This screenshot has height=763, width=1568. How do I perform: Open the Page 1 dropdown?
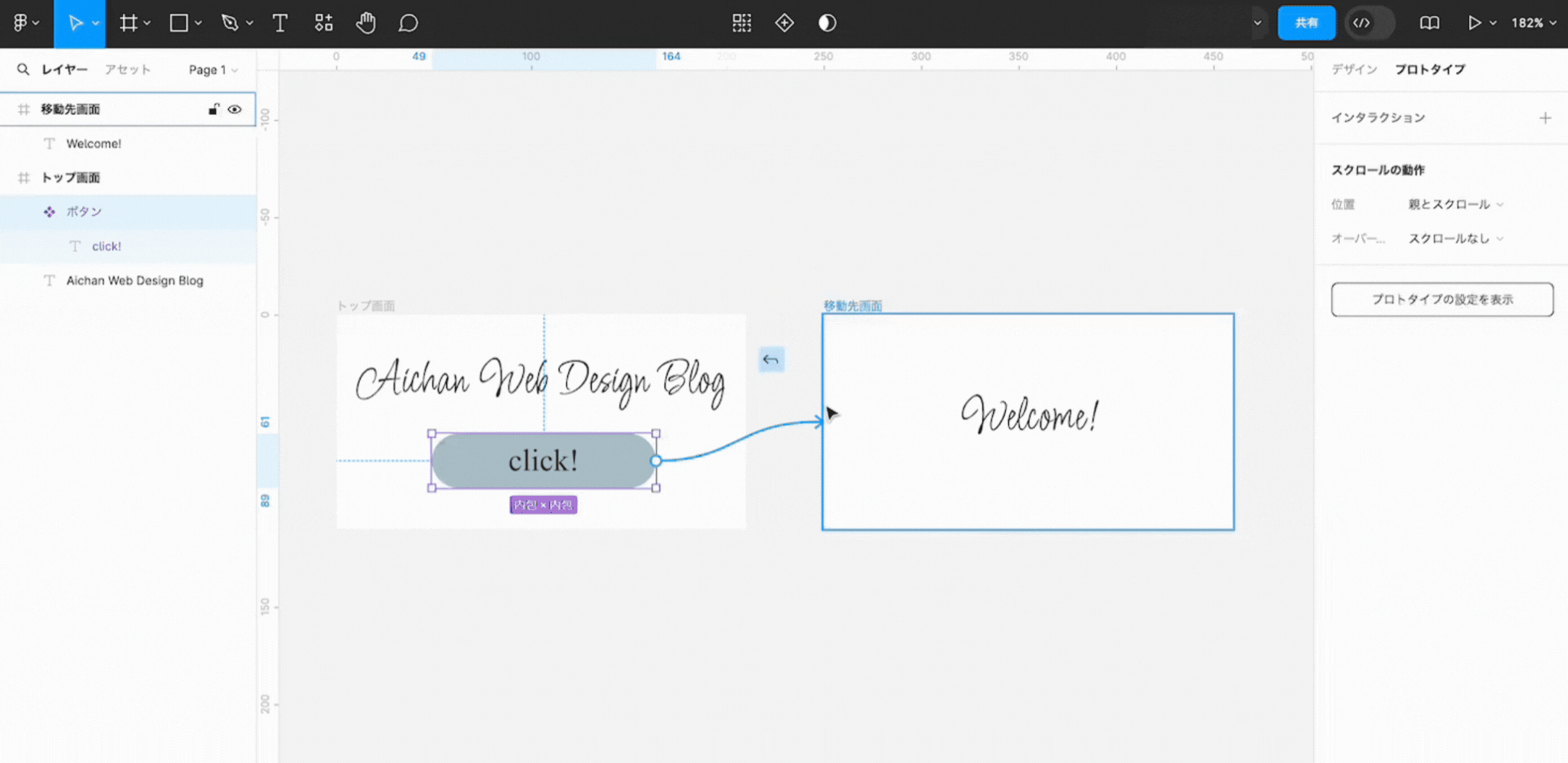tap(212, 70)
